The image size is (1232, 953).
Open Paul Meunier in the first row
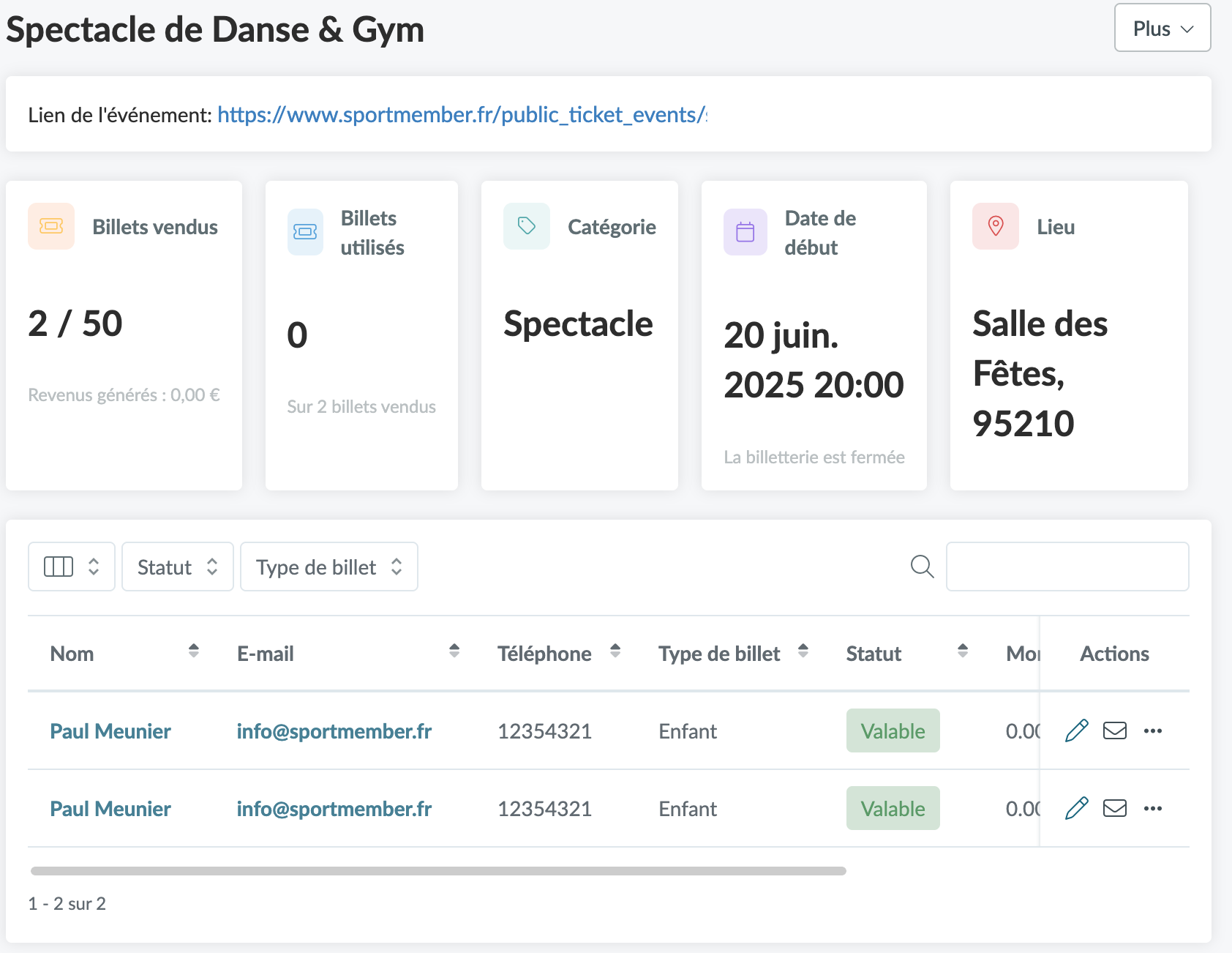tap(110, 731)
